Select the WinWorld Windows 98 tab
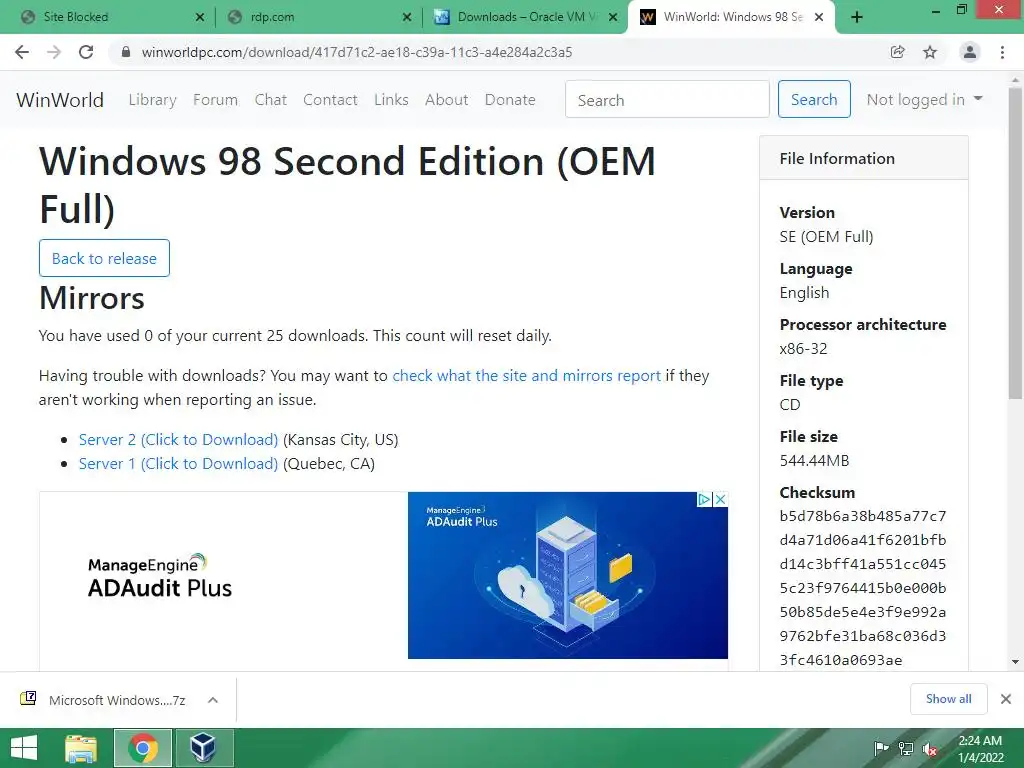Viewport: 1024px width, 768px height. (x=731, y=17)
